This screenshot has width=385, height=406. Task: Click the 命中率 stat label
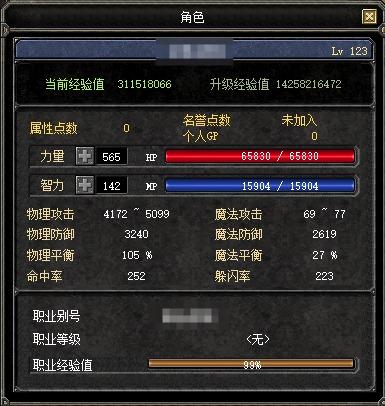point(44,276)
